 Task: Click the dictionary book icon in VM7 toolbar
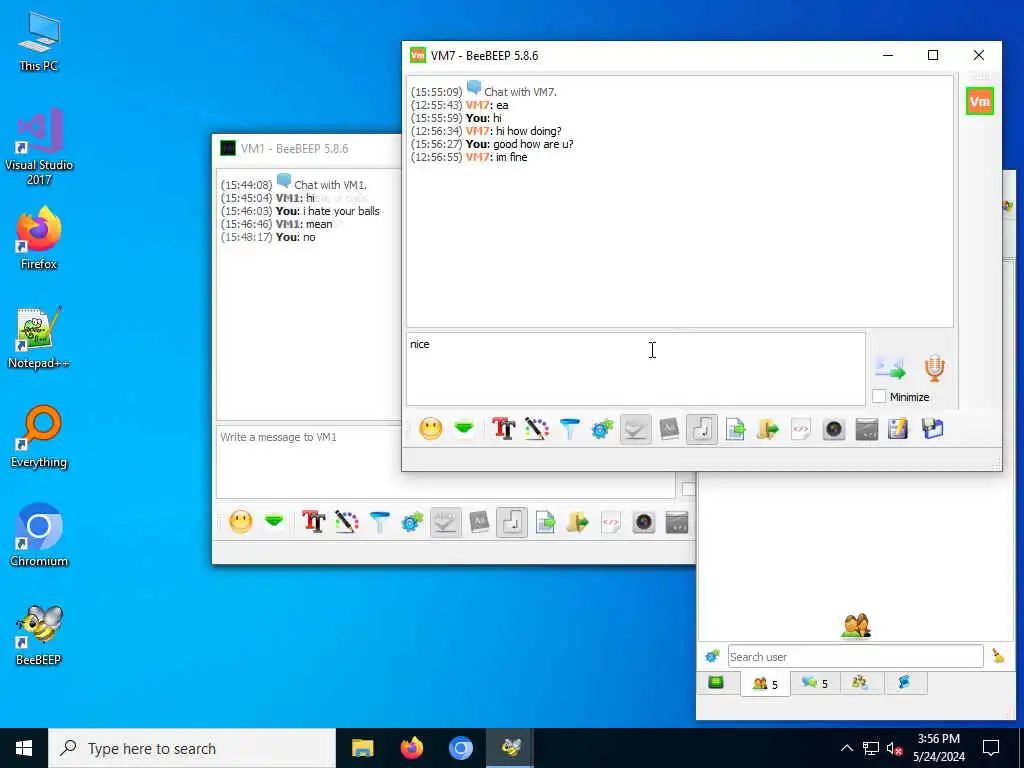tap(669, 429)
